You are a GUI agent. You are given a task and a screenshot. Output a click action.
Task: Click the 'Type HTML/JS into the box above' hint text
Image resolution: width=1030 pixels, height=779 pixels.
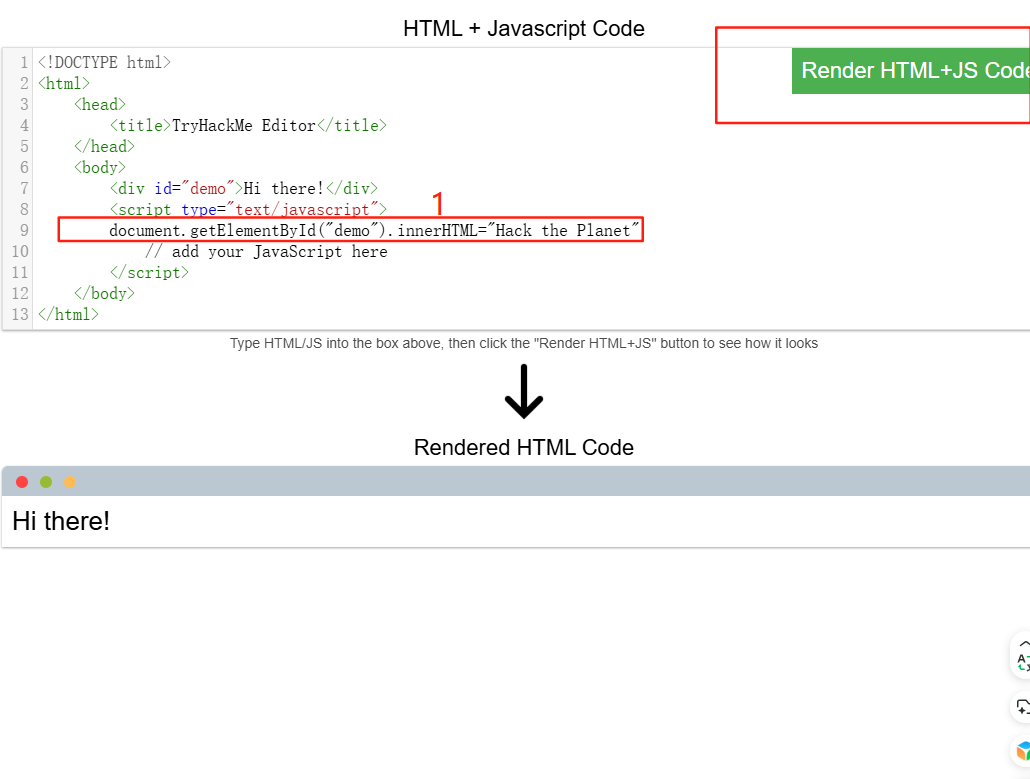pos(524,344)
